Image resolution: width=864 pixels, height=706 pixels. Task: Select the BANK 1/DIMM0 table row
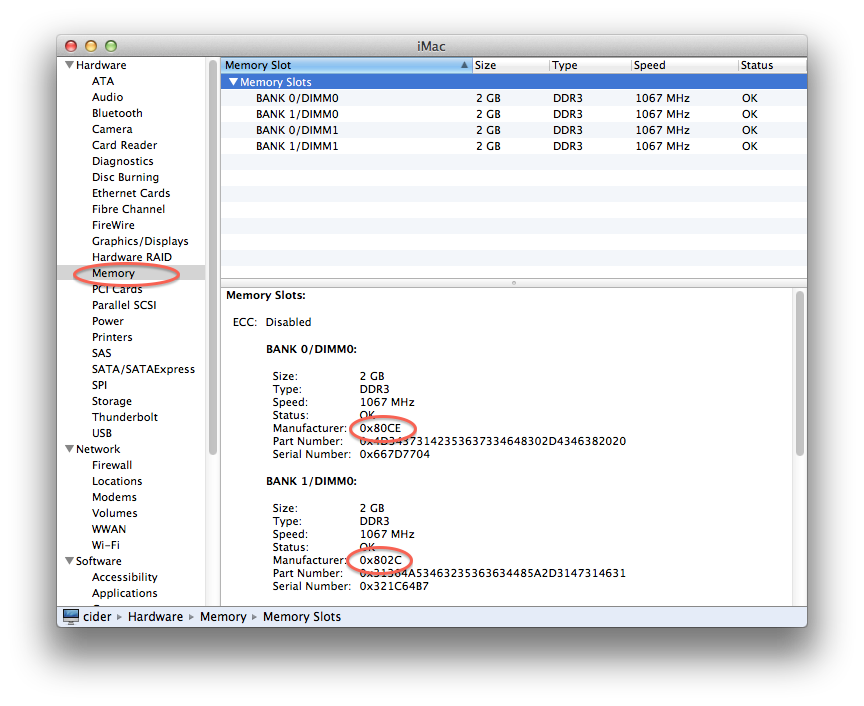click(x=514, y=114)
